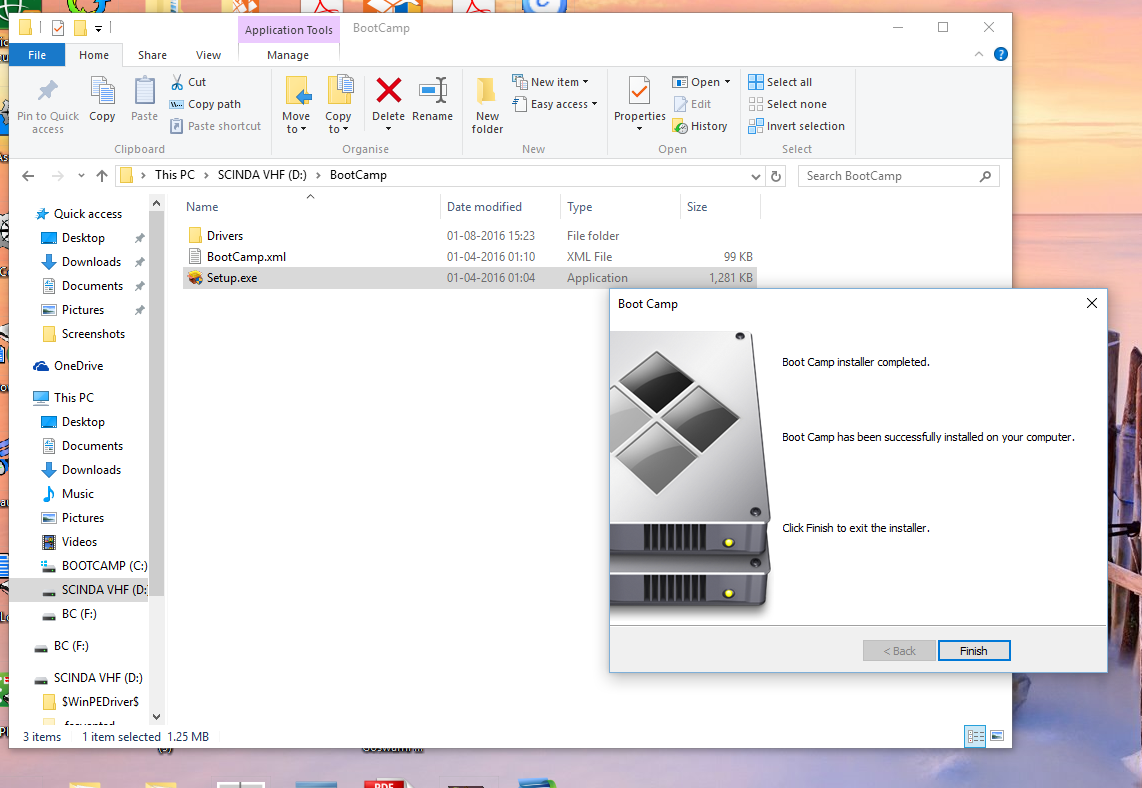Open Music under This PC

click(77, 494)
